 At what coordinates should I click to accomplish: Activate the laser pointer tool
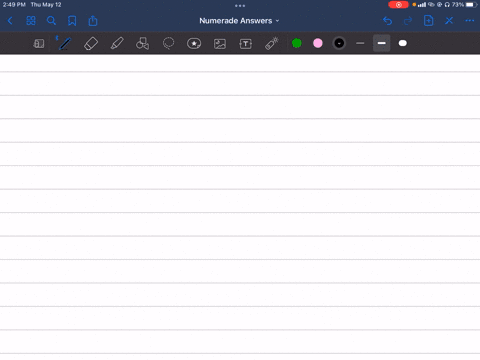[x=272, y=43]
